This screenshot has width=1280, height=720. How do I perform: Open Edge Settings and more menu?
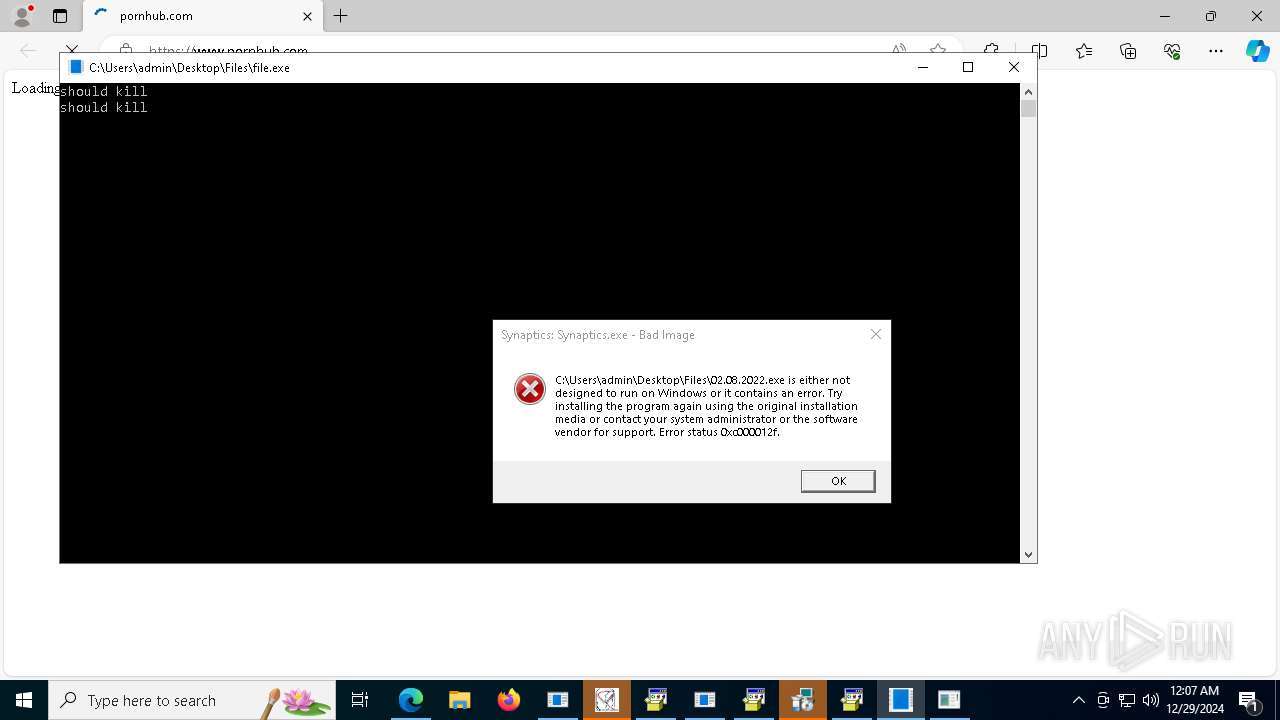pyautogui.click(x=1216, y=51)
